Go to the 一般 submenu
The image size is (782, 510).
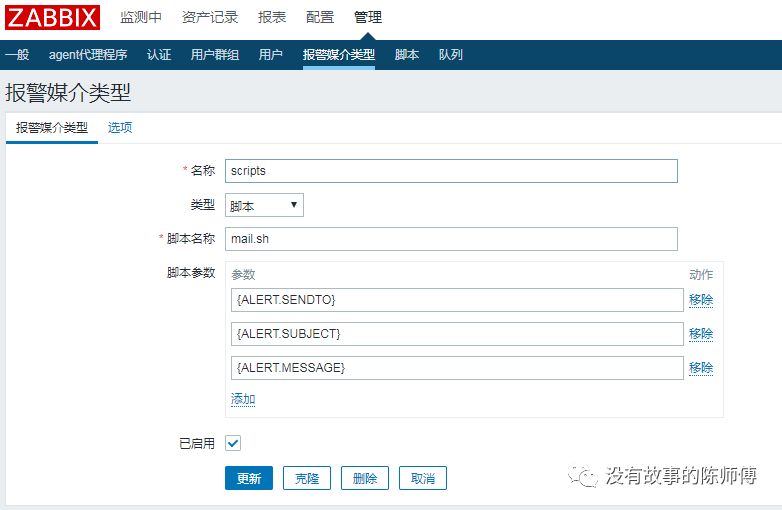(x=17, y=54)
